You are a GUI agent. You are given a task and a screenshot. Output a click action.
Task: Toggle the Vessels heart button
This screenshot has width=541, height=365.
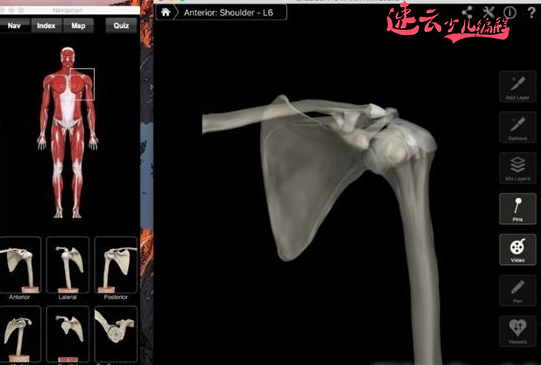coord(518,331)
